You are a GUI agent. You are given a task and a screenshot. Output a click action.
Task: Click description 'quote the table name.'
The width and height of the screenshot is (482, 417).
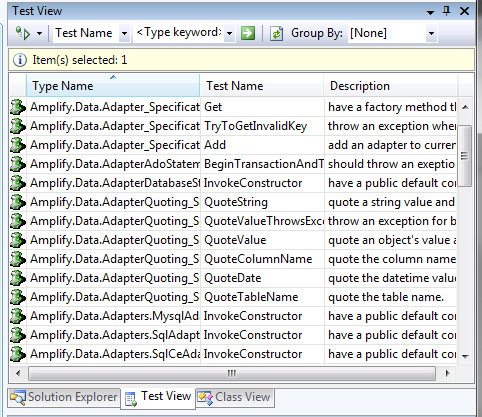(x=386, y=297)
